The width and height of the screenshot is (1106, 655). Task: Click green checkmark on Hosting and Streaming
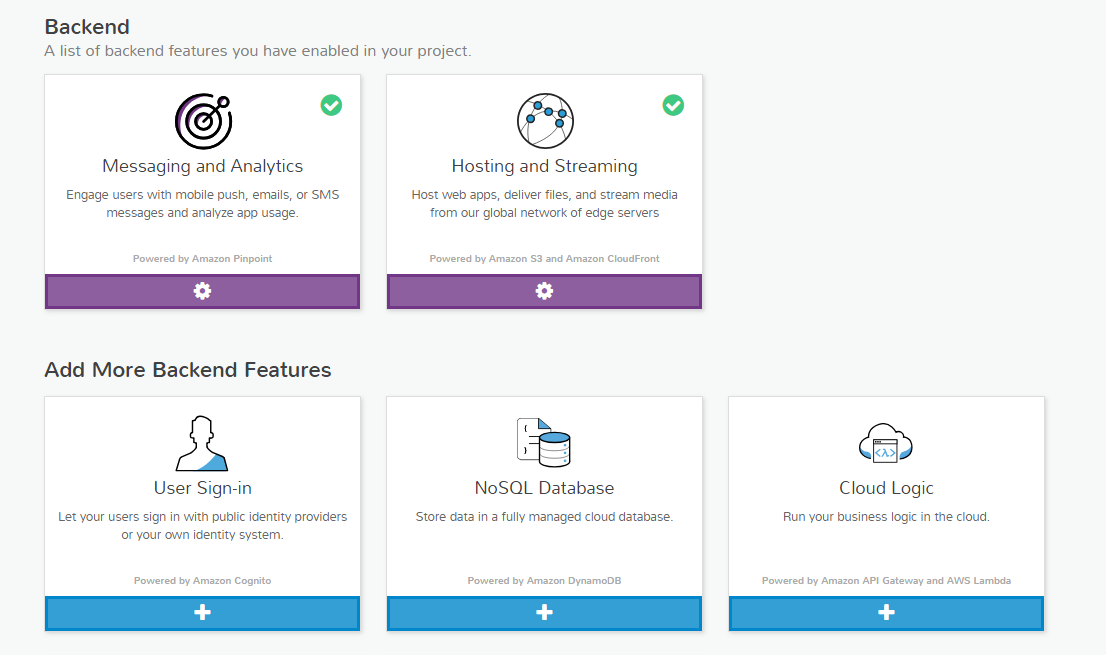673,105
